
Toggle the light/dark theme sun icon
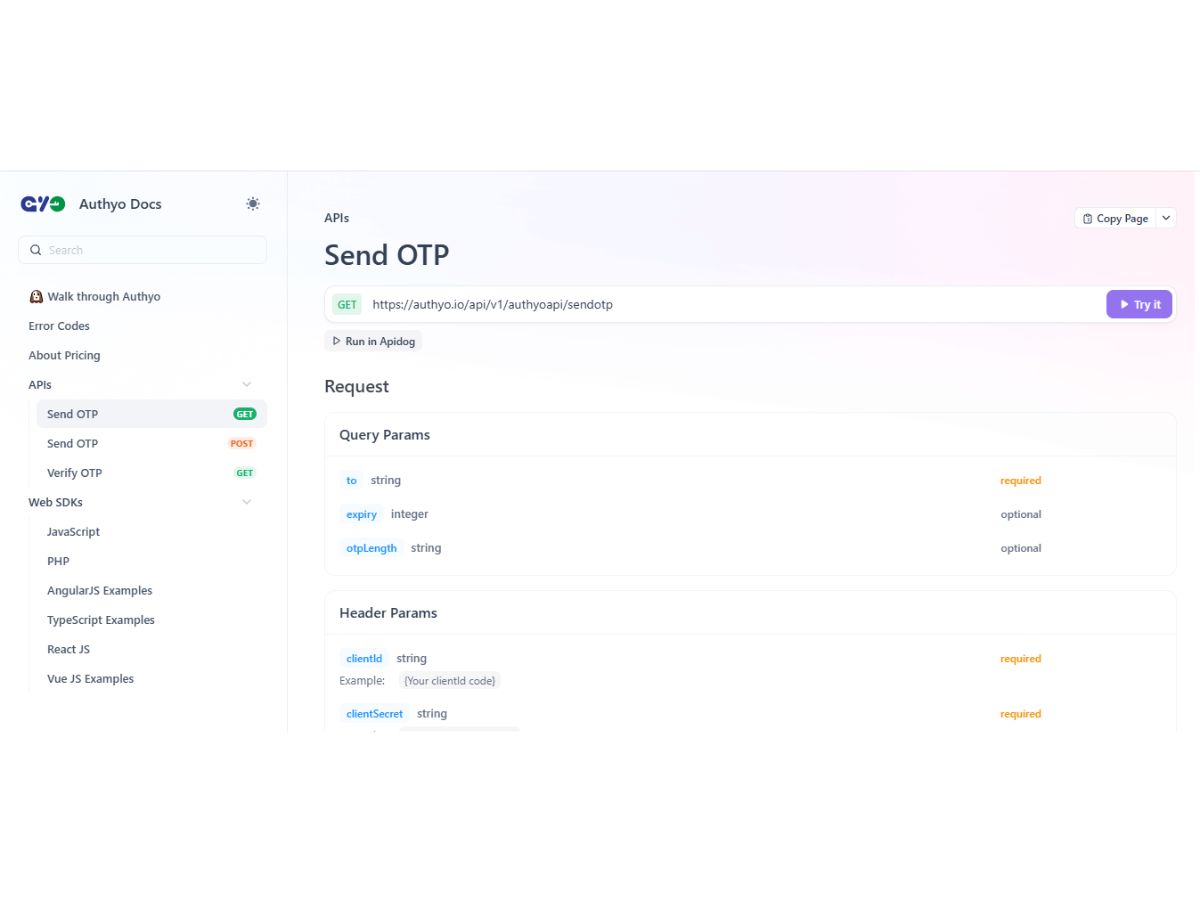[253, 204]
